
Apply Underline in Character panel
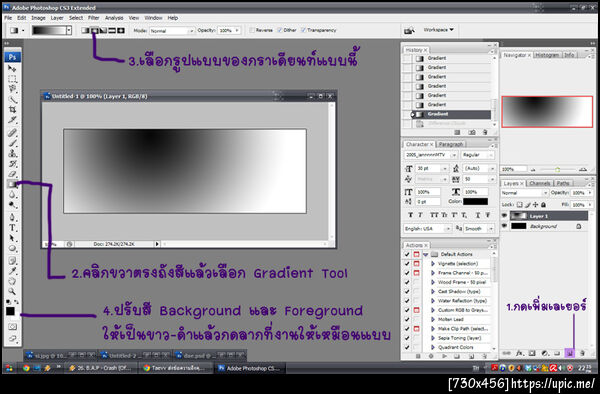tap(478, 215)
